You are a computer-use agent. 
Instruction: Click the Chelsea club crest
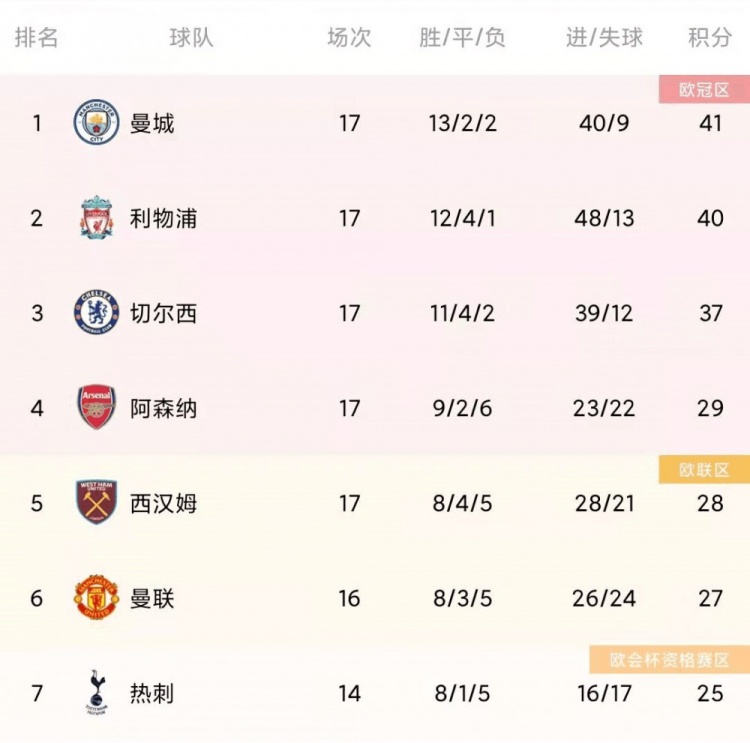(96, 312)
